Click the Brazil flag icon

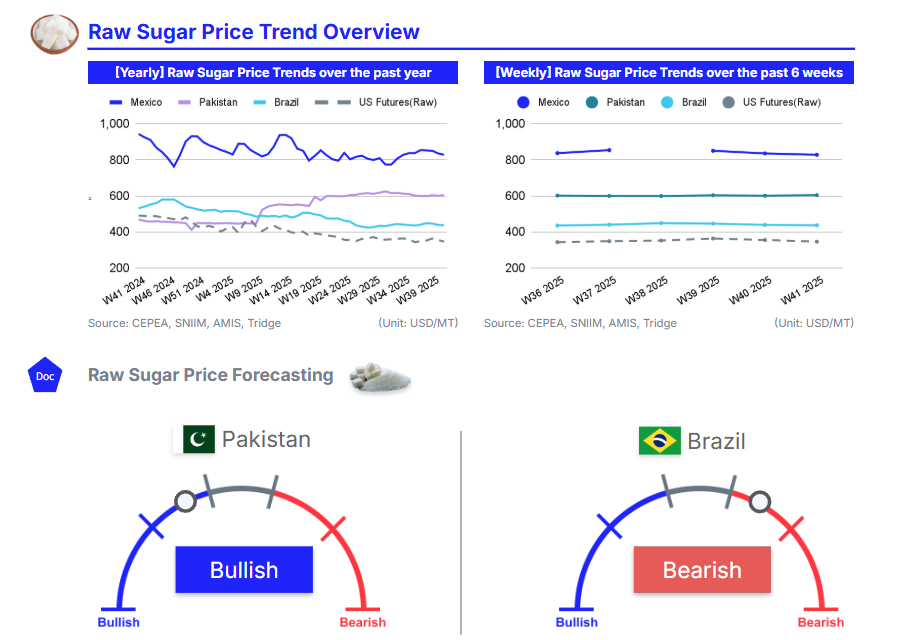tap(659, 440)
